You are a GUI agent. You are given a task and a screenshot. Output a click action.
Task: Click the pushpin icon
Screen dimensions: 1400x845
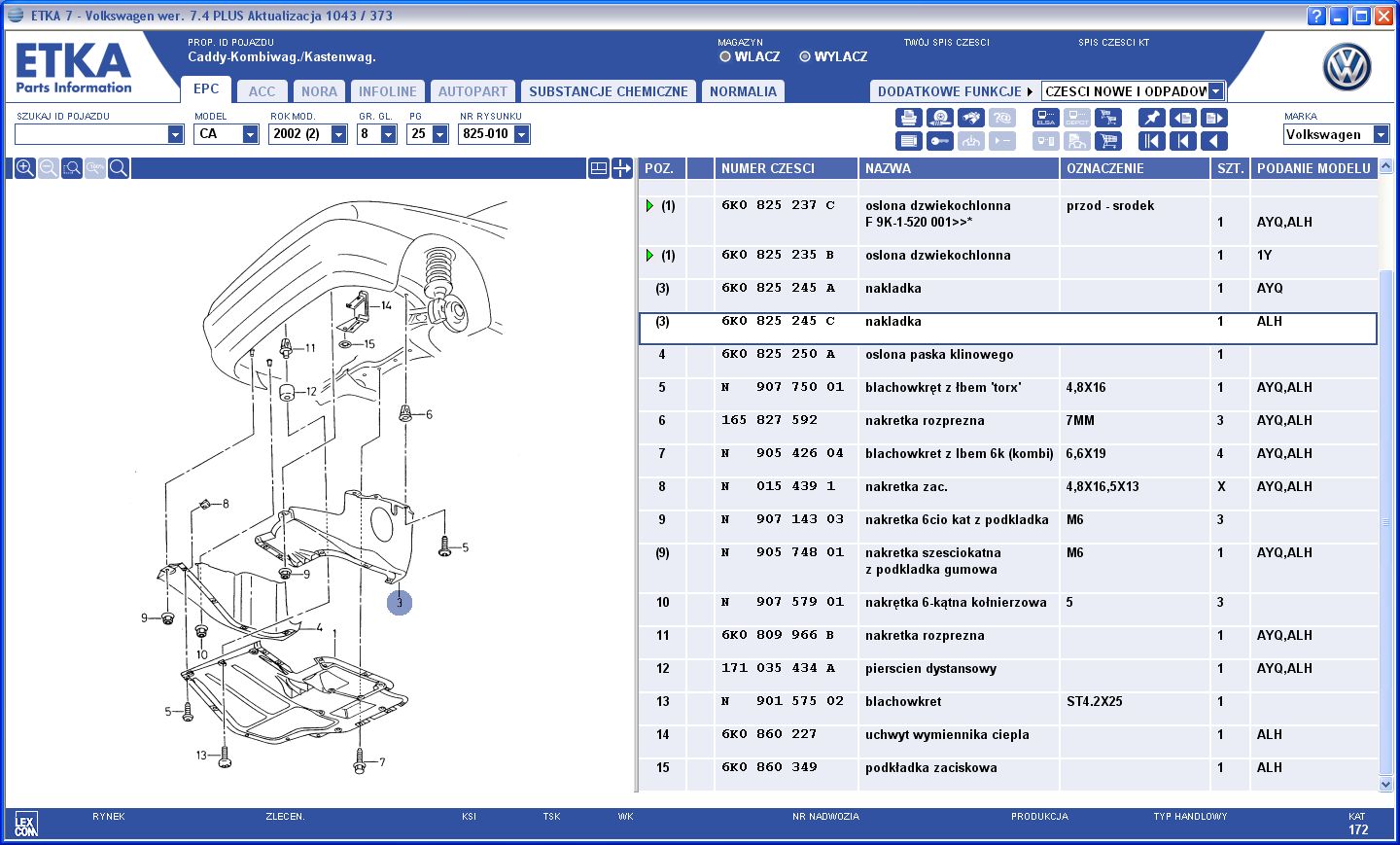pyautogui.click(x=1152, y=118)
